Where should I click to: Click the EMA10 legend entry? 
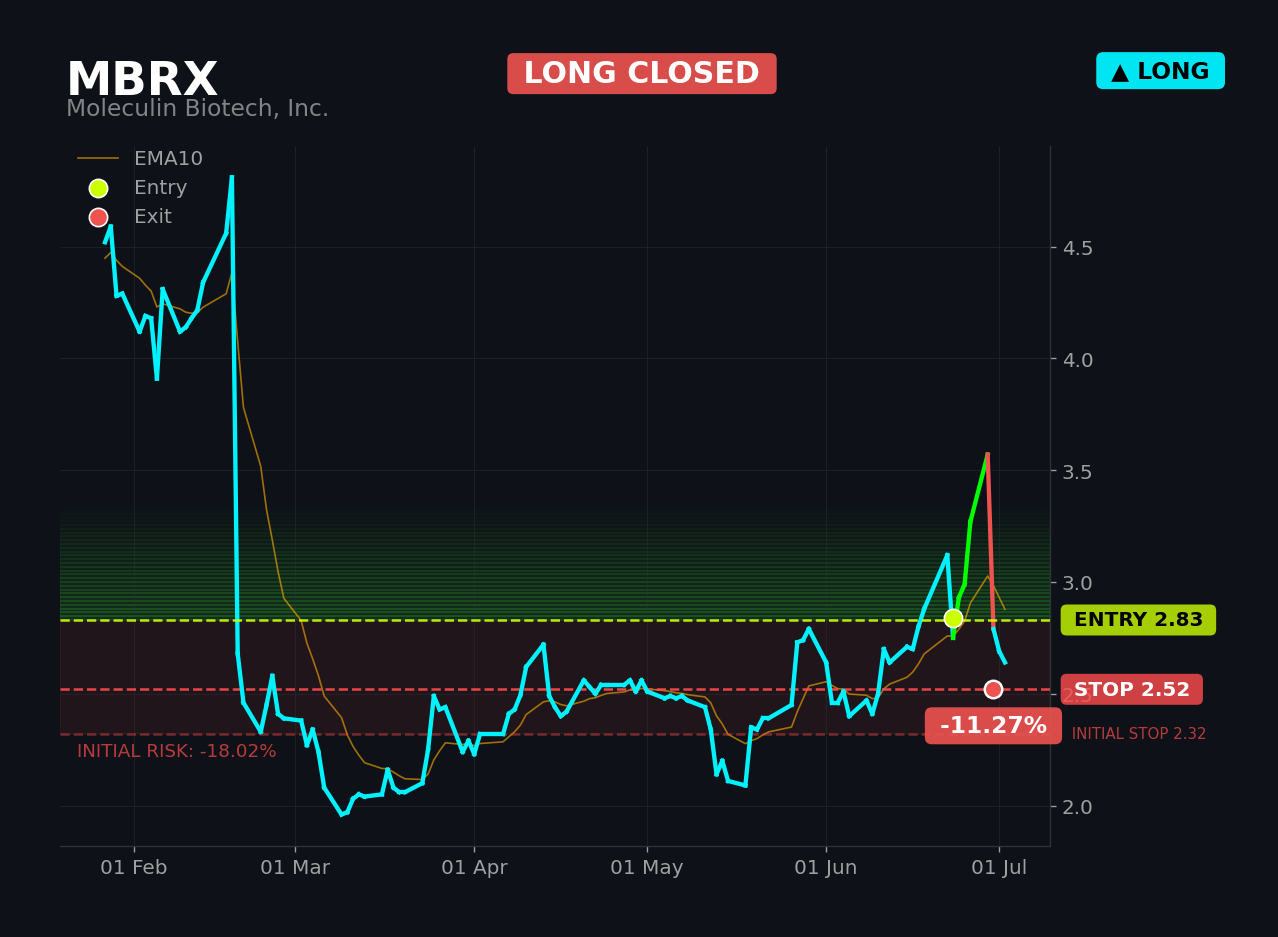tap(140, 159)
